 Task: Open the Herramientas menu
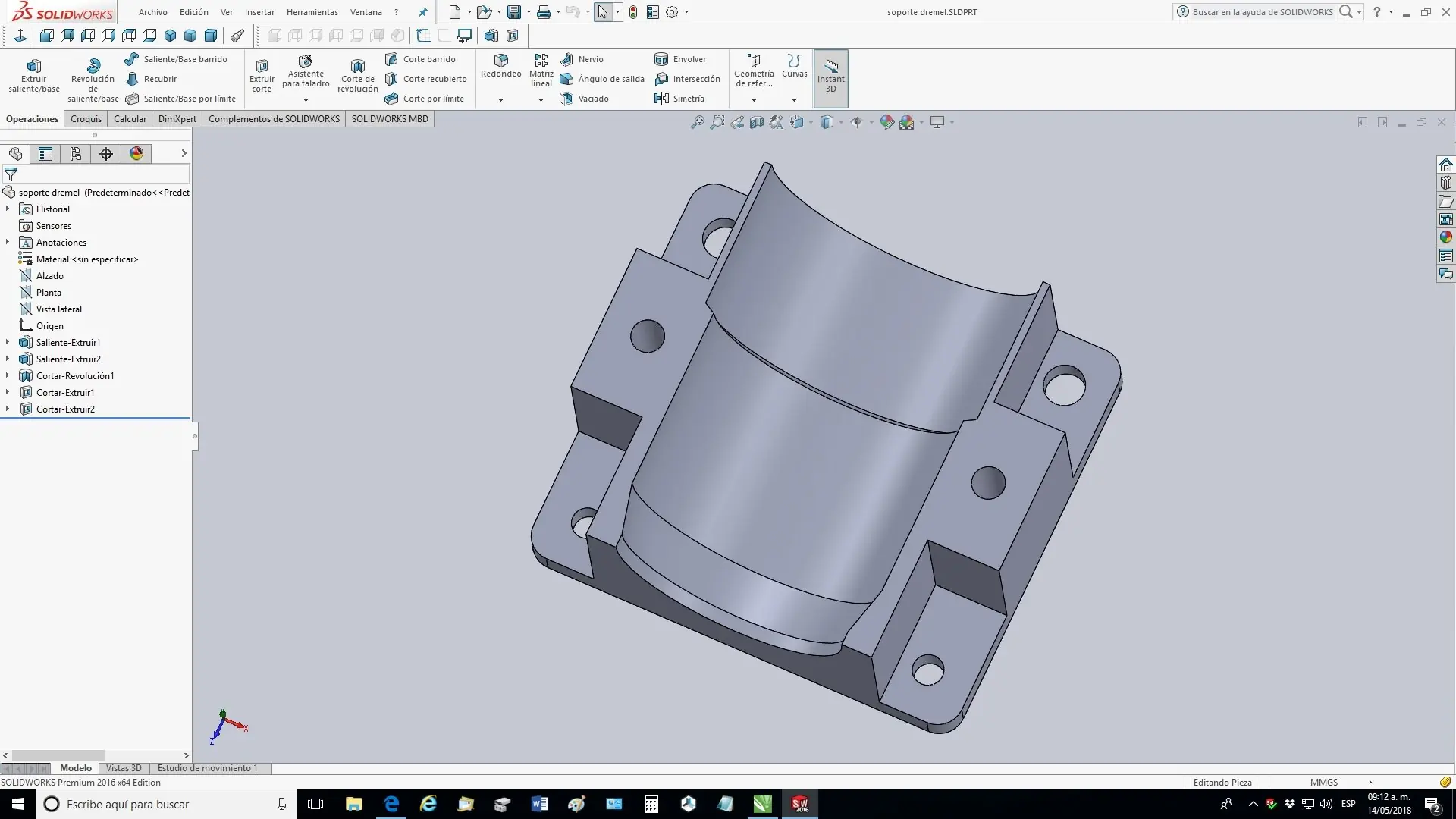pyautogui.click(x=312, y=12)
